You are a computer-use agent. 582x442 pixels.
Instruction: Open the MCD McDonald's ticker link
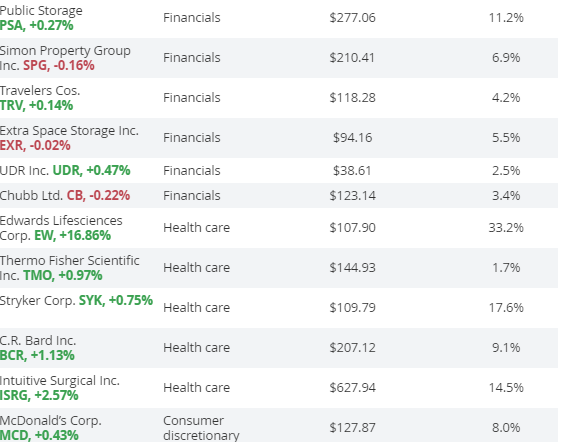[39, 435]
